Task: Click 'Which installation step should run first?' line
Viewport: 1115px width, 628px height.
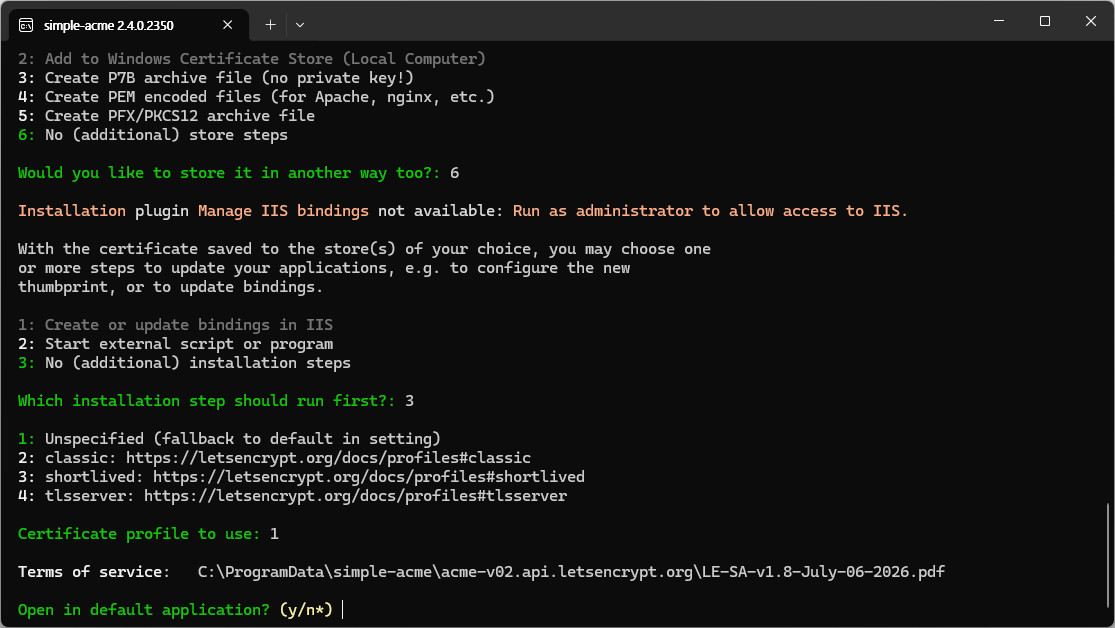Action: click(x=215, y=401)
